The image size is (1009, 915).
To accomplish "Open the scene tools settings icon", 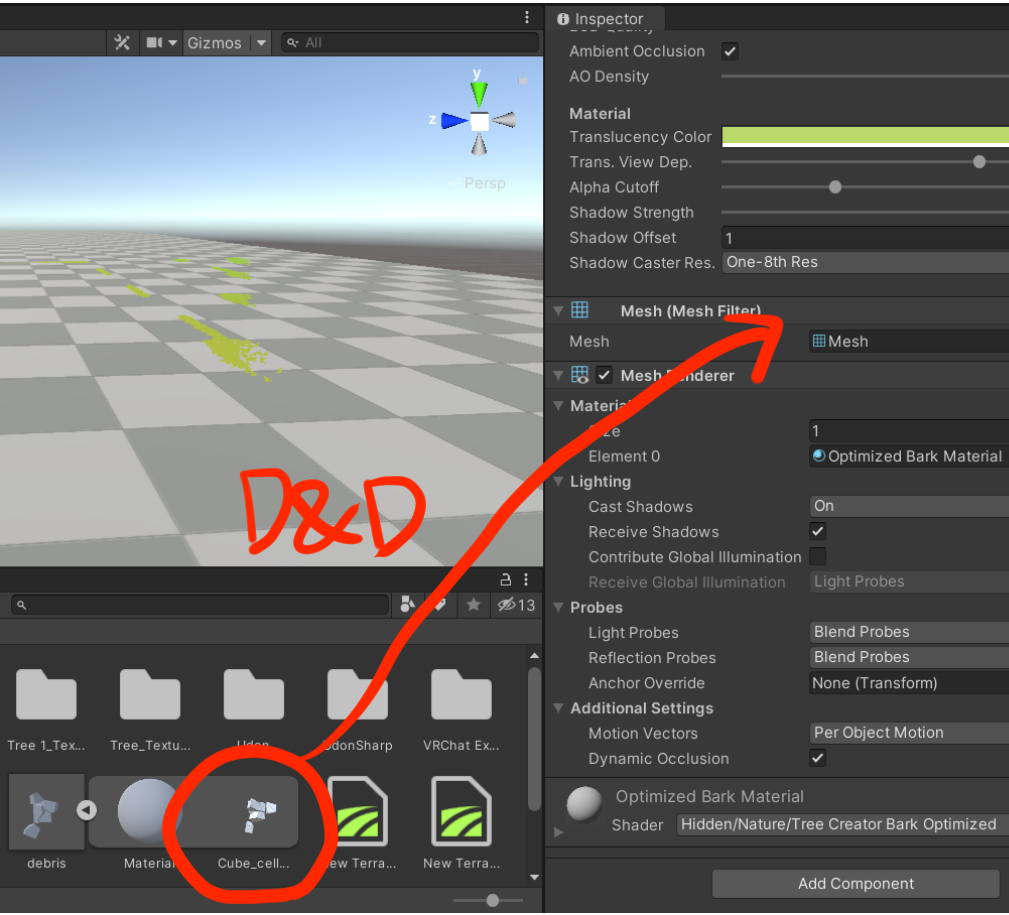I will point(122,42).
